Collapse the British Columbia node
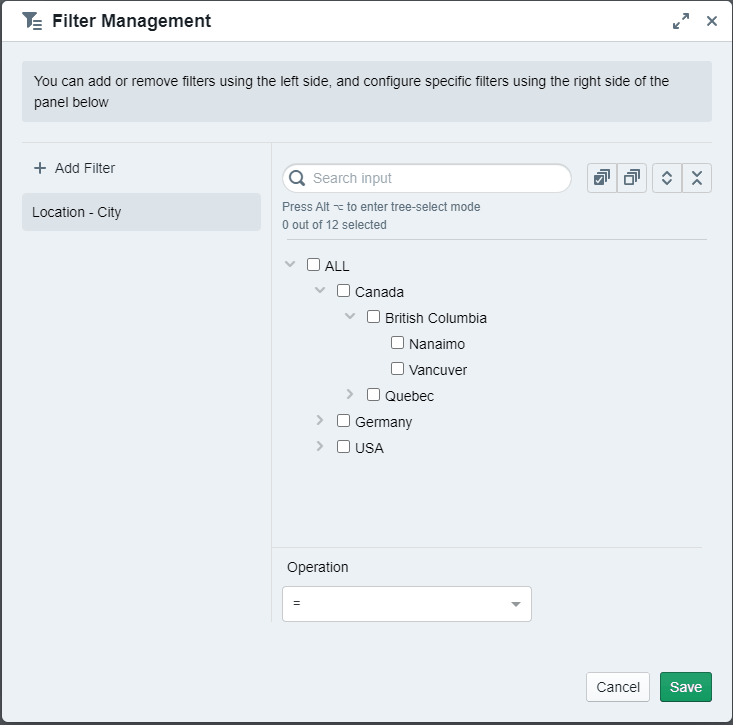This screenshot has width=733, height=725. [x=350, y=317]
